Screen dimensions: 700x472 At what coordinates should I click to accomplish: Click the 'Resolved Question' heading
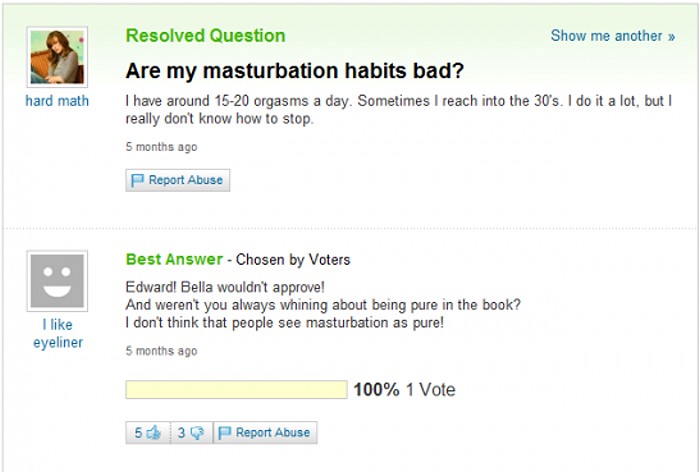[x=205, y=36]
